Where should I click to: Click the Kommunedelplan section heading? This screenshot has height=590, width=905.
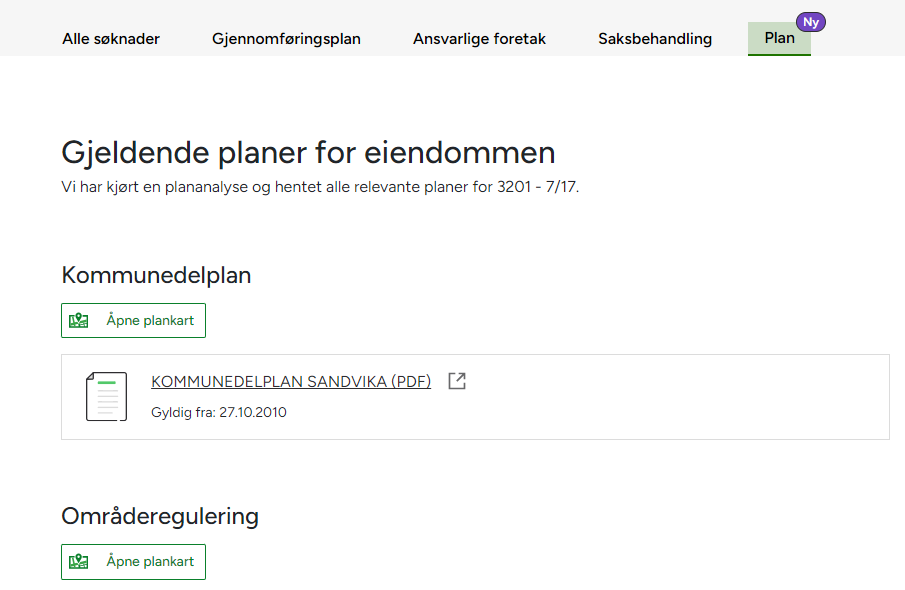[155, 274]
